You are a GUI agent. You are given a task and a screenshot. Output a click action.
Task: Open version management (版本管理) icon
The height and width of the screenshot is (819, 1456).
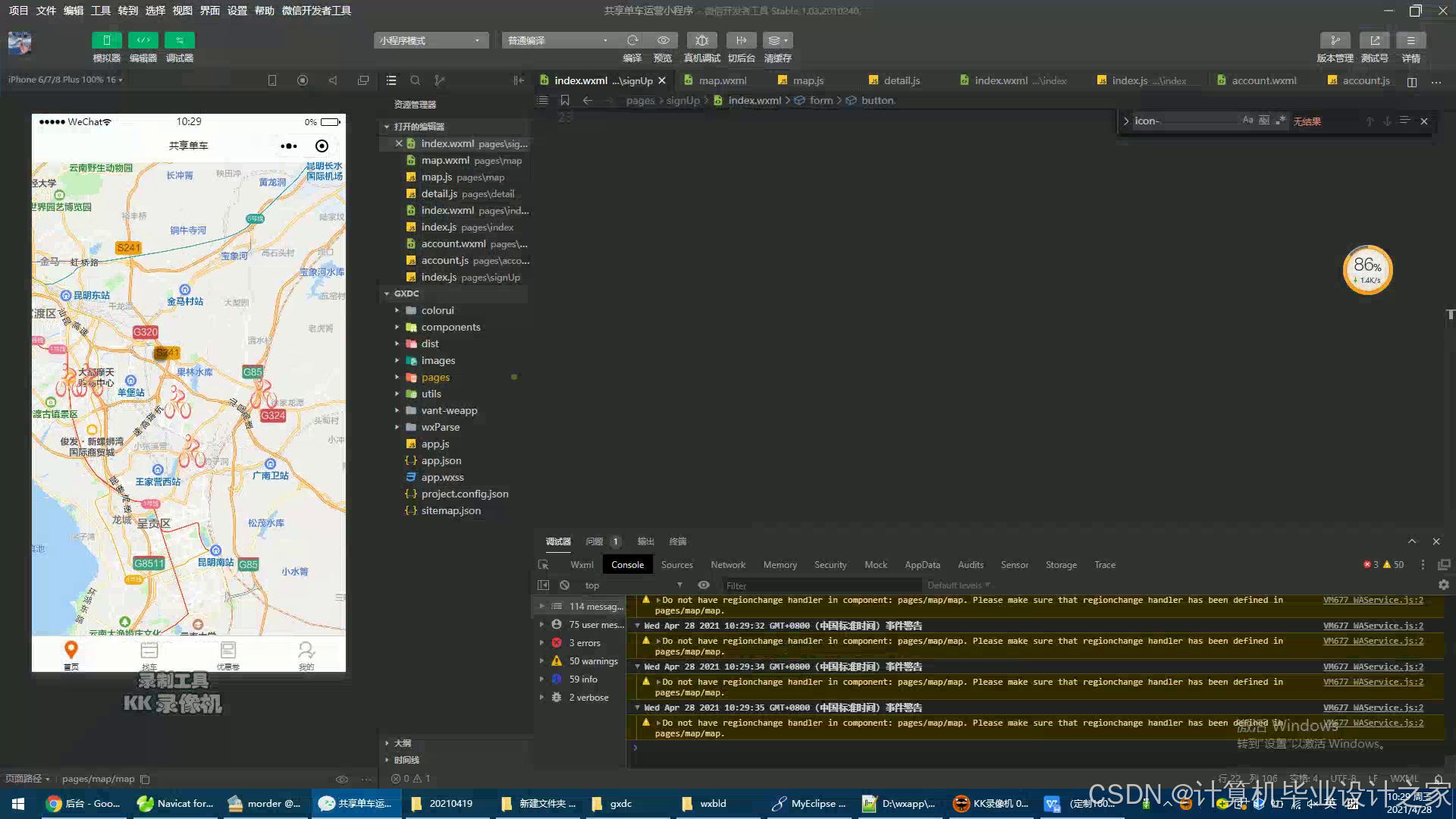pyautogui.click(x=1335, y=40)
